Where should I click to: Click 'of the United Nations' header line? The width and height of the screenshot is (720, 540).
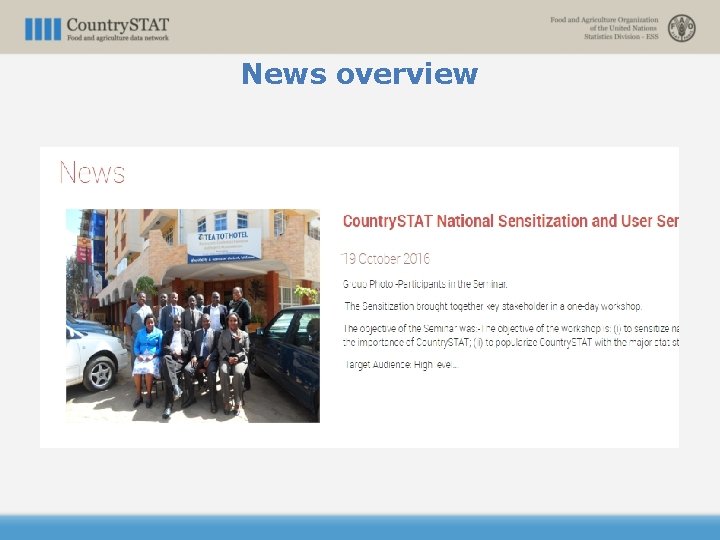624,28
